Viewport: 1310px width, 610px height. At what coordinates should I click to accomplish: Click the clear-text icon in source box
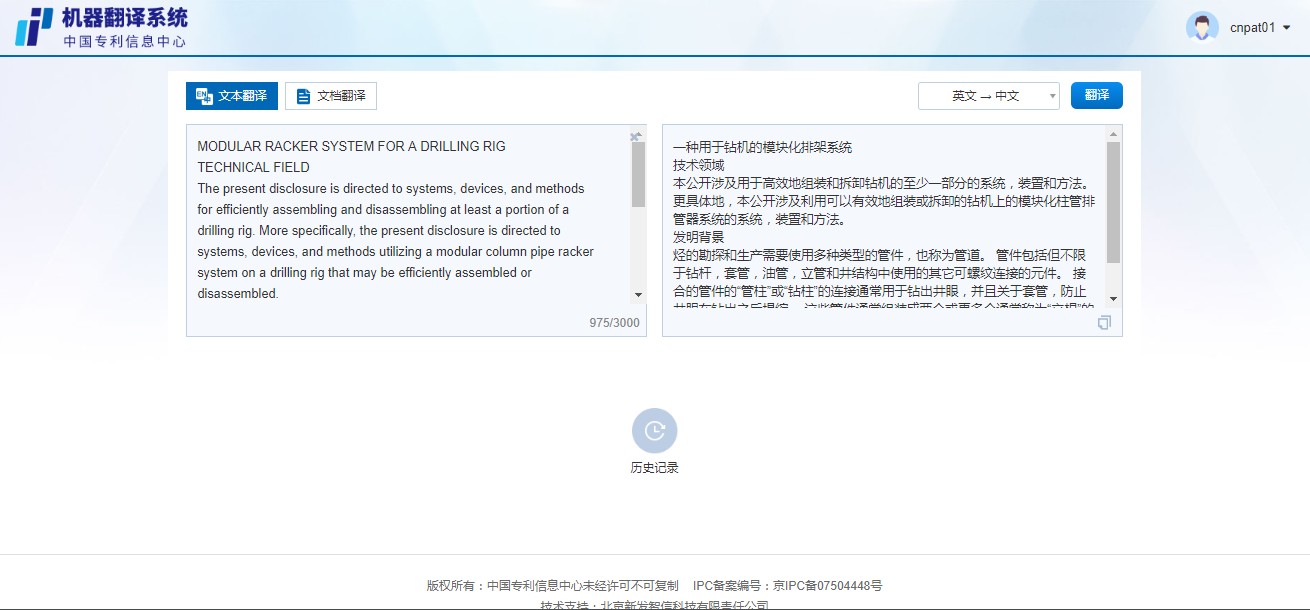point(635,137)
